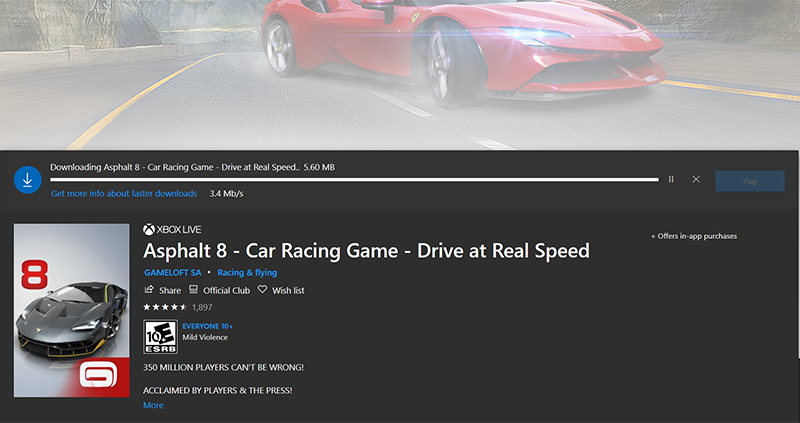This screenshot has height=423, width=800.
Task: Cancel the download with the X button
Action: tap(696, 179)
